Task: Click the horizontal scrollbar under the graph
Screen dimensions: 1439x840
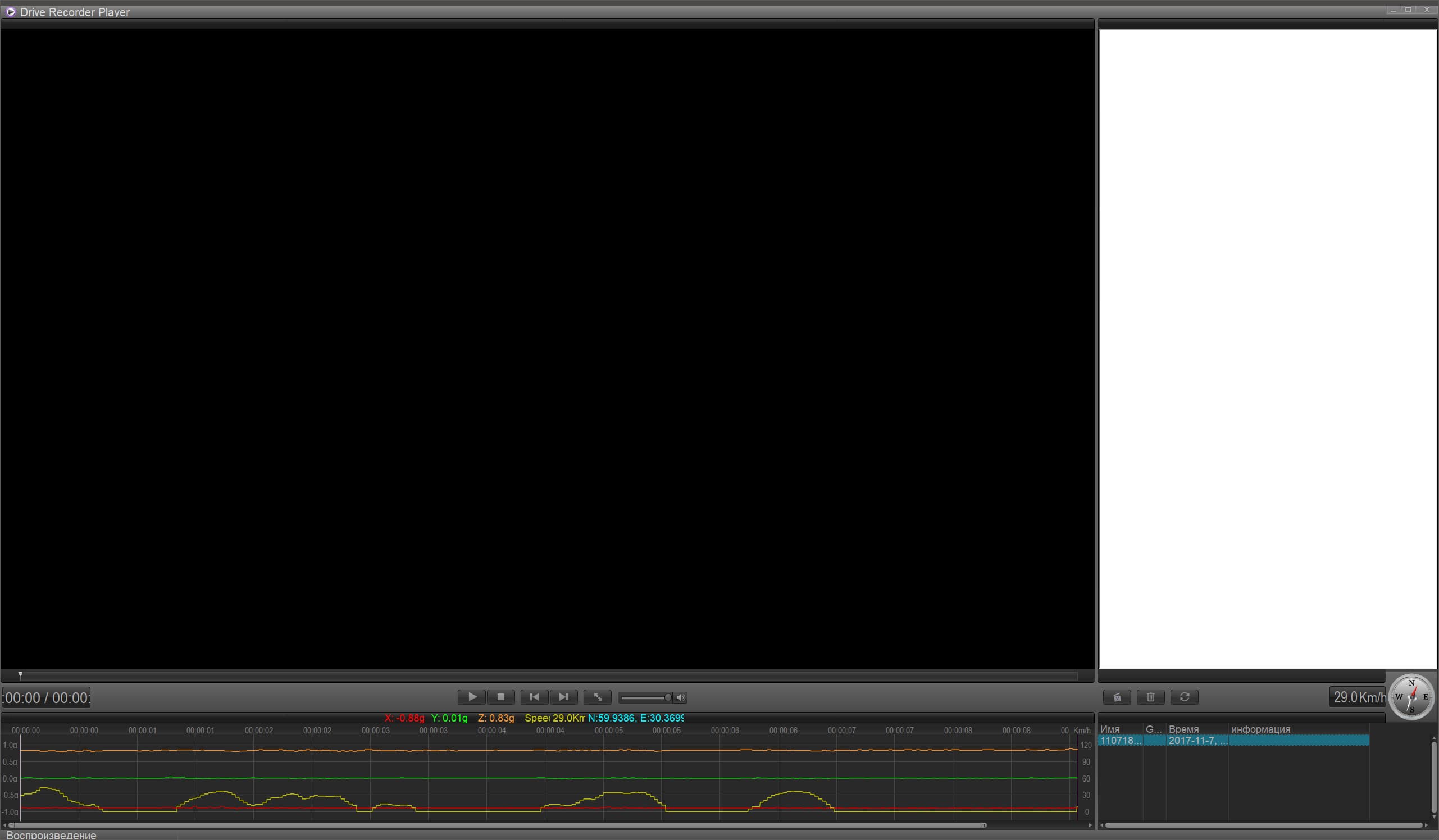Action: point(497,825)
